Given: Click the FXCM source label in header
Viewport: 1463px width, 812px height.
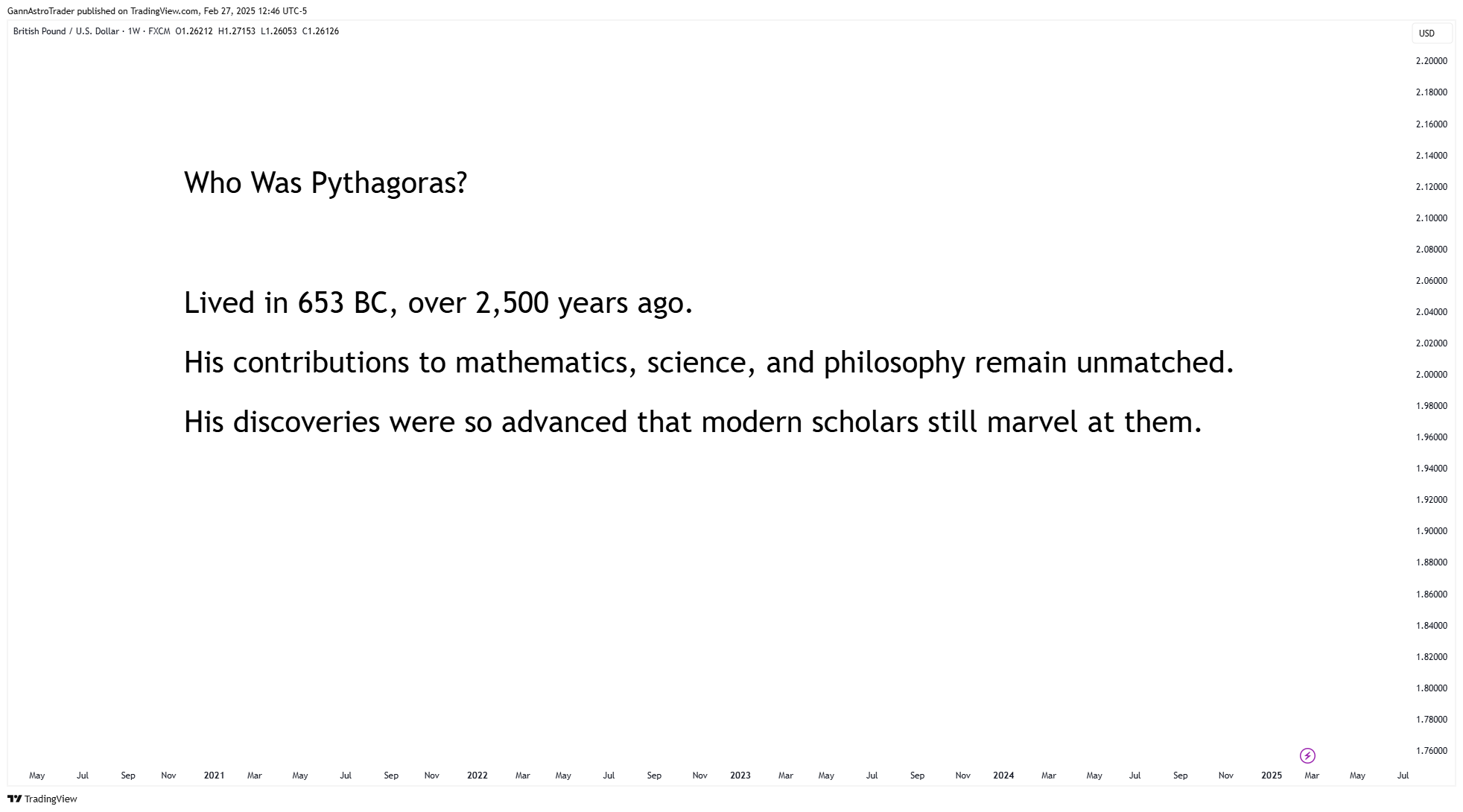Looking at the screenshot, I should coord(159,31).
